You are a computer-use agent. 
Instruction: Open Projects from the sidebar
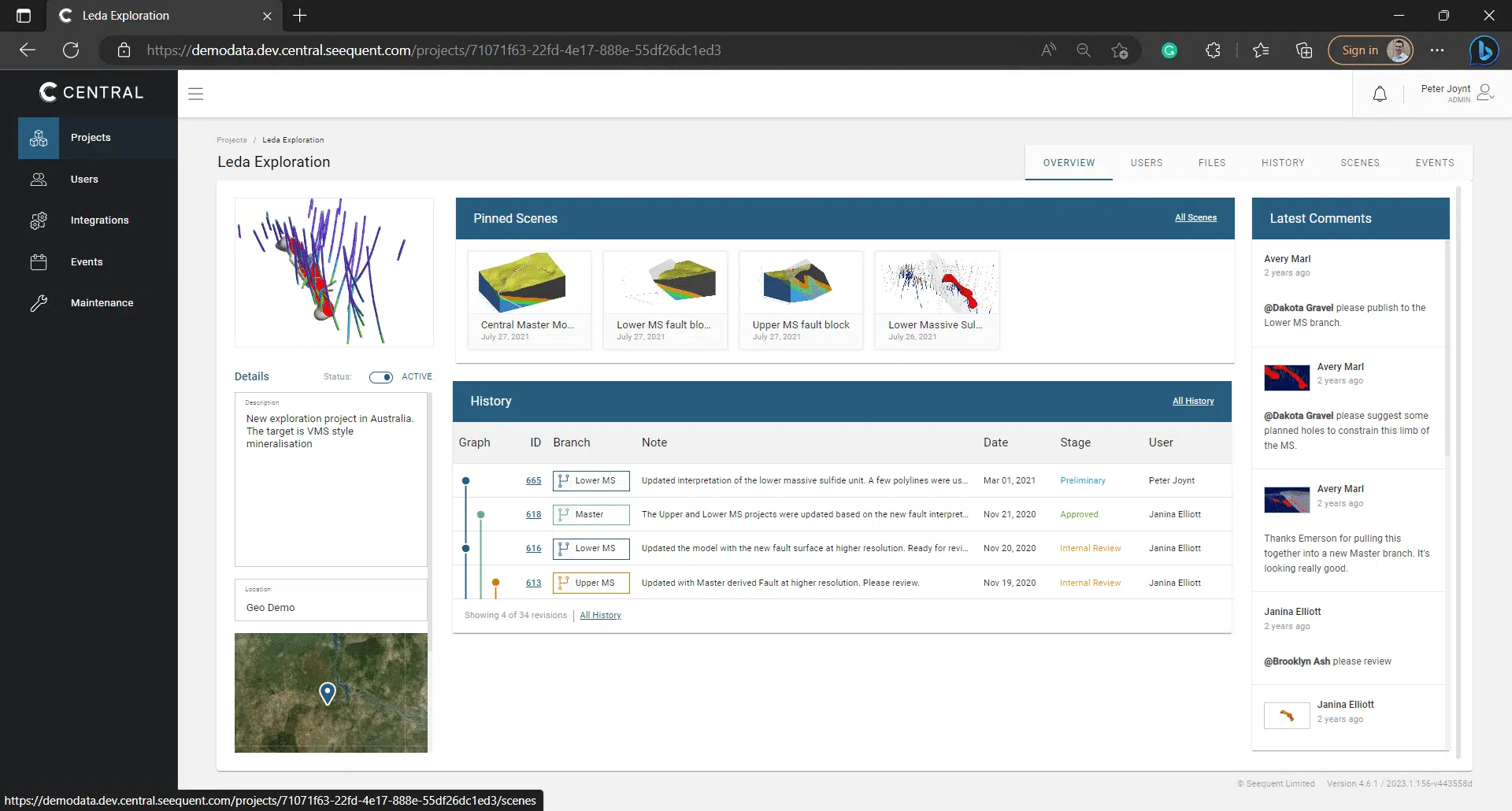[91, 138]
